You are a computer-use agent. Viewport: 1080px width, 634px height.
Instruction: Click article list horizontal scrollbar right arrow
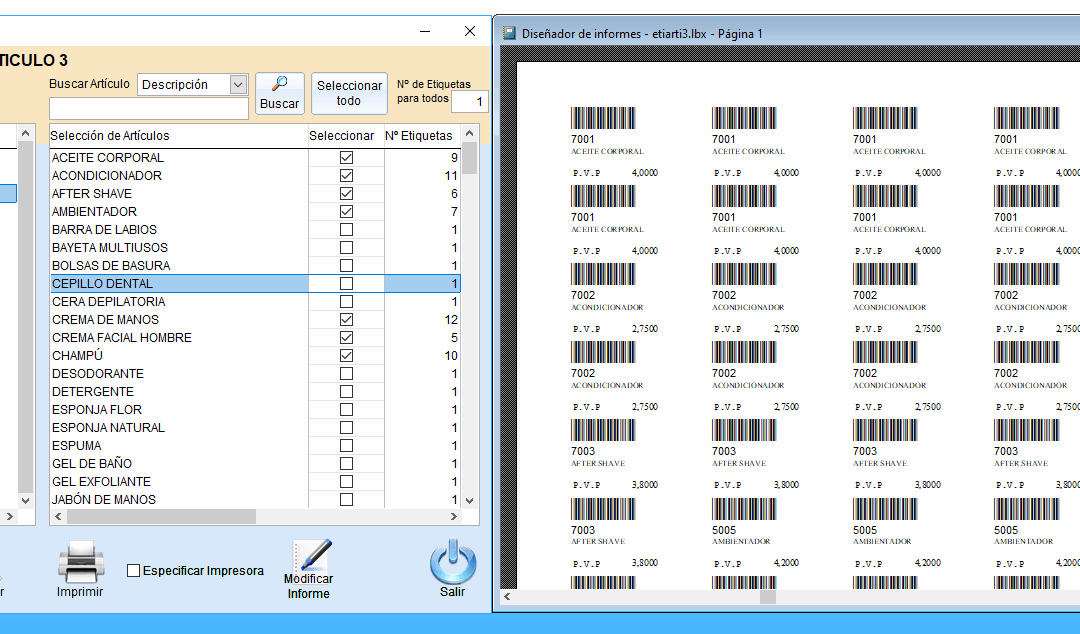(453, 516)
